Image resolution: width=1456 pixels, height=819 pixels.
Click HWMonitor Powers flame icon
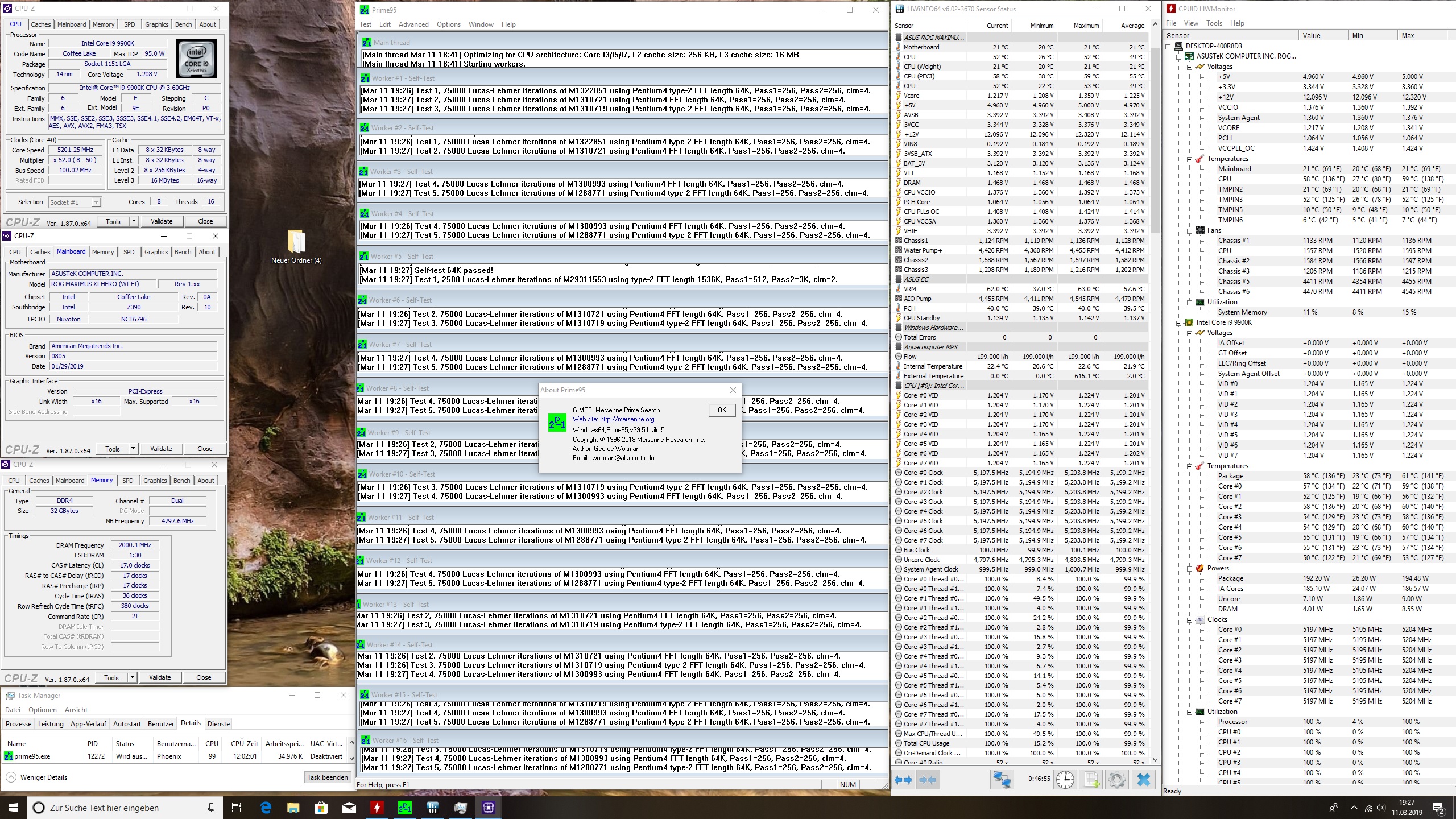1200,568
